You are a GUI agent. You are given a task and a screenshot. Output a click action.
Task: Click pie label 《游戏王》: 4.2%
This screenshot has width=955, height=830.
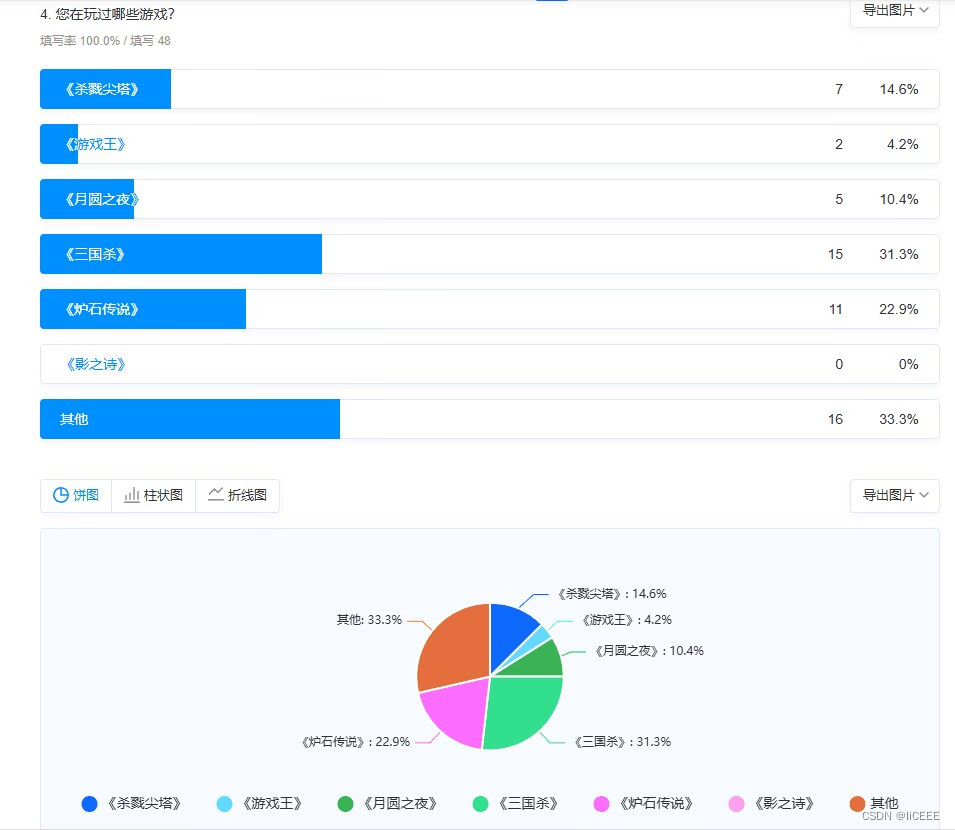(626, 620)
